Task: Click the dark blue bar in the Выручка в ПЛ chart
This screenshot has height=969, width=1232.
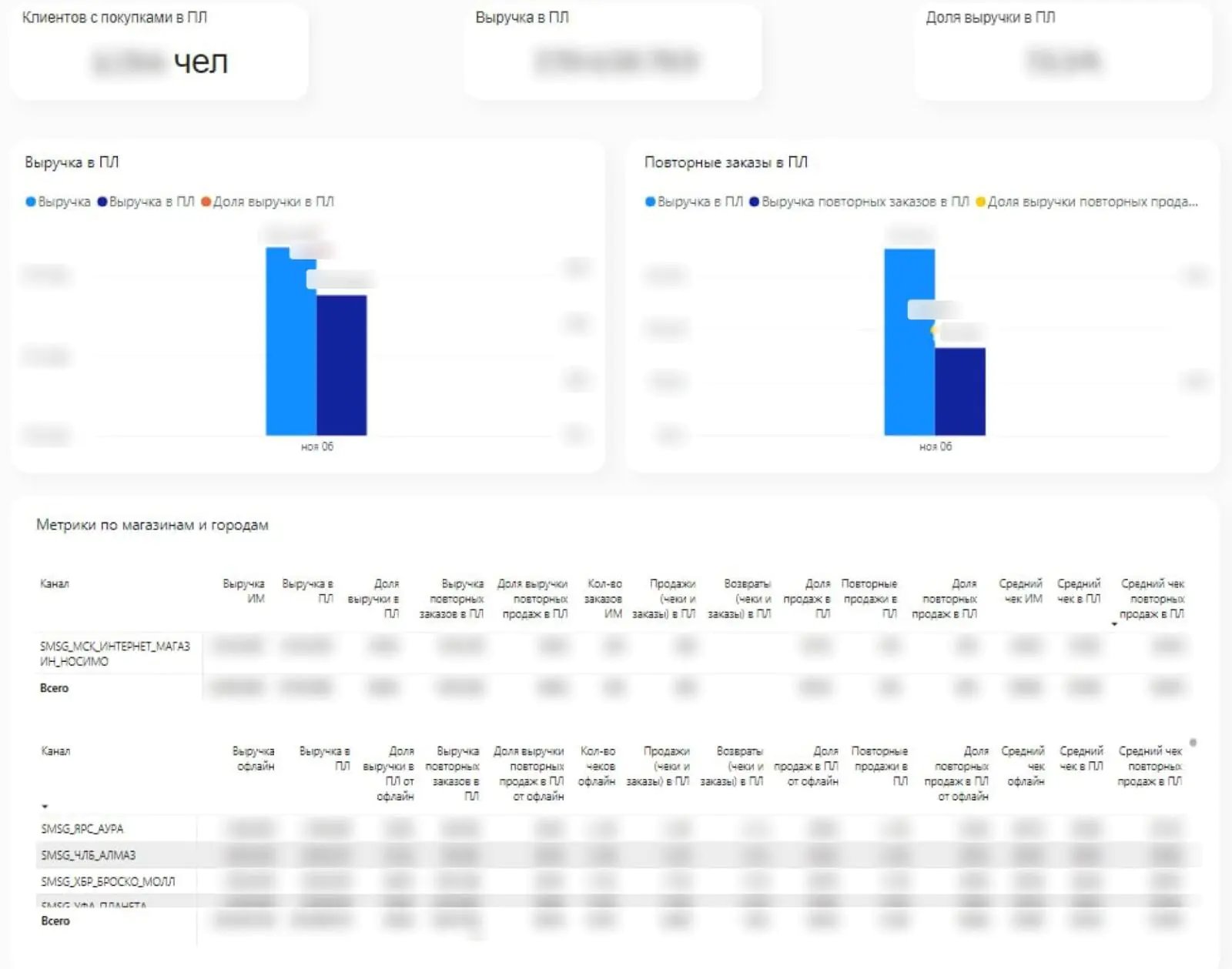Action: click(x=342, y=366)
